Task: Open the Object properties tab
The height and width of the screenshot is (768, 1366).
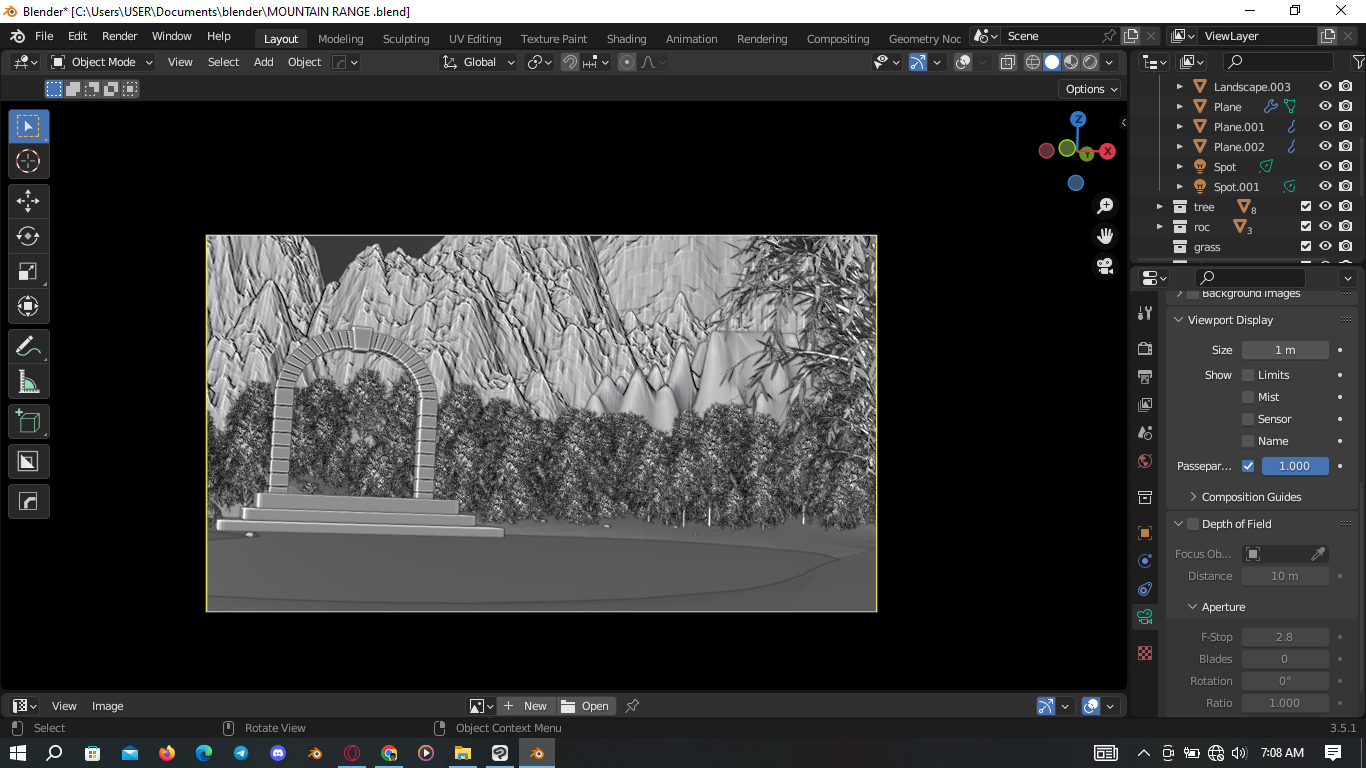Action: click(x=1145, y=533)
